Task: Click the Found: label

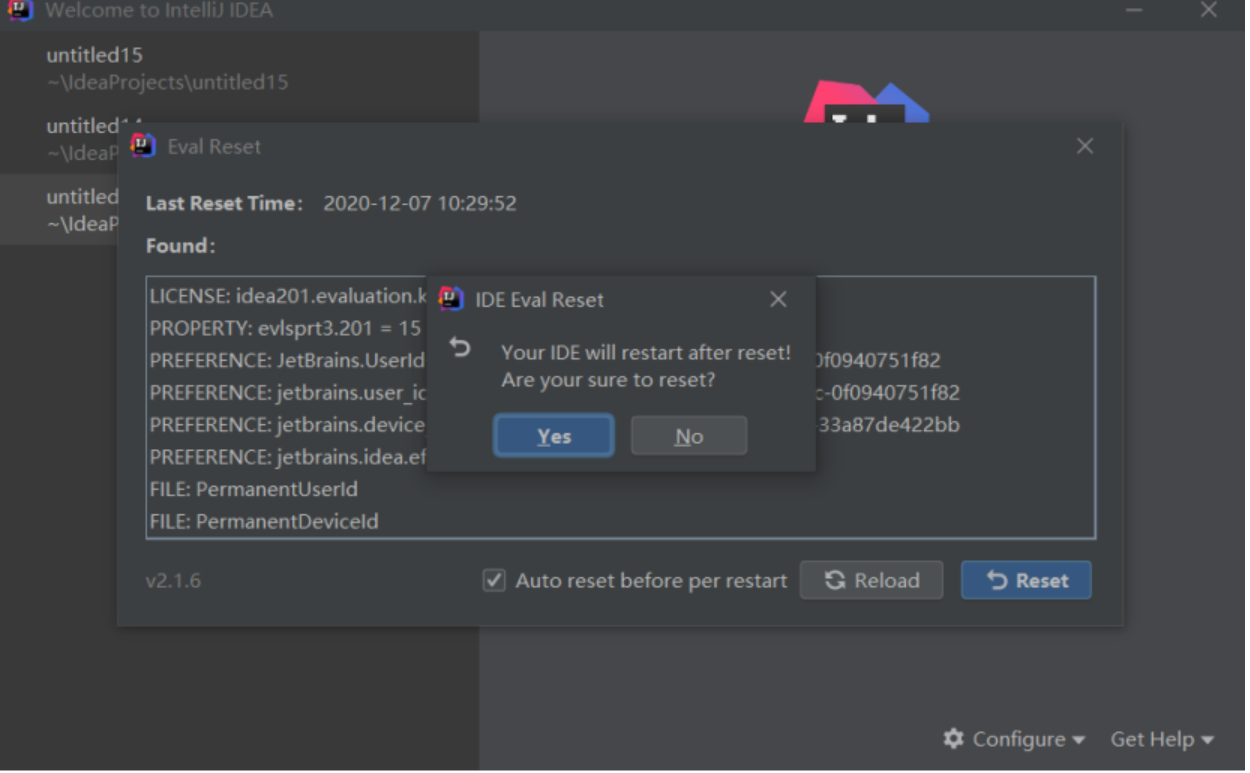Action: [181, 245]
